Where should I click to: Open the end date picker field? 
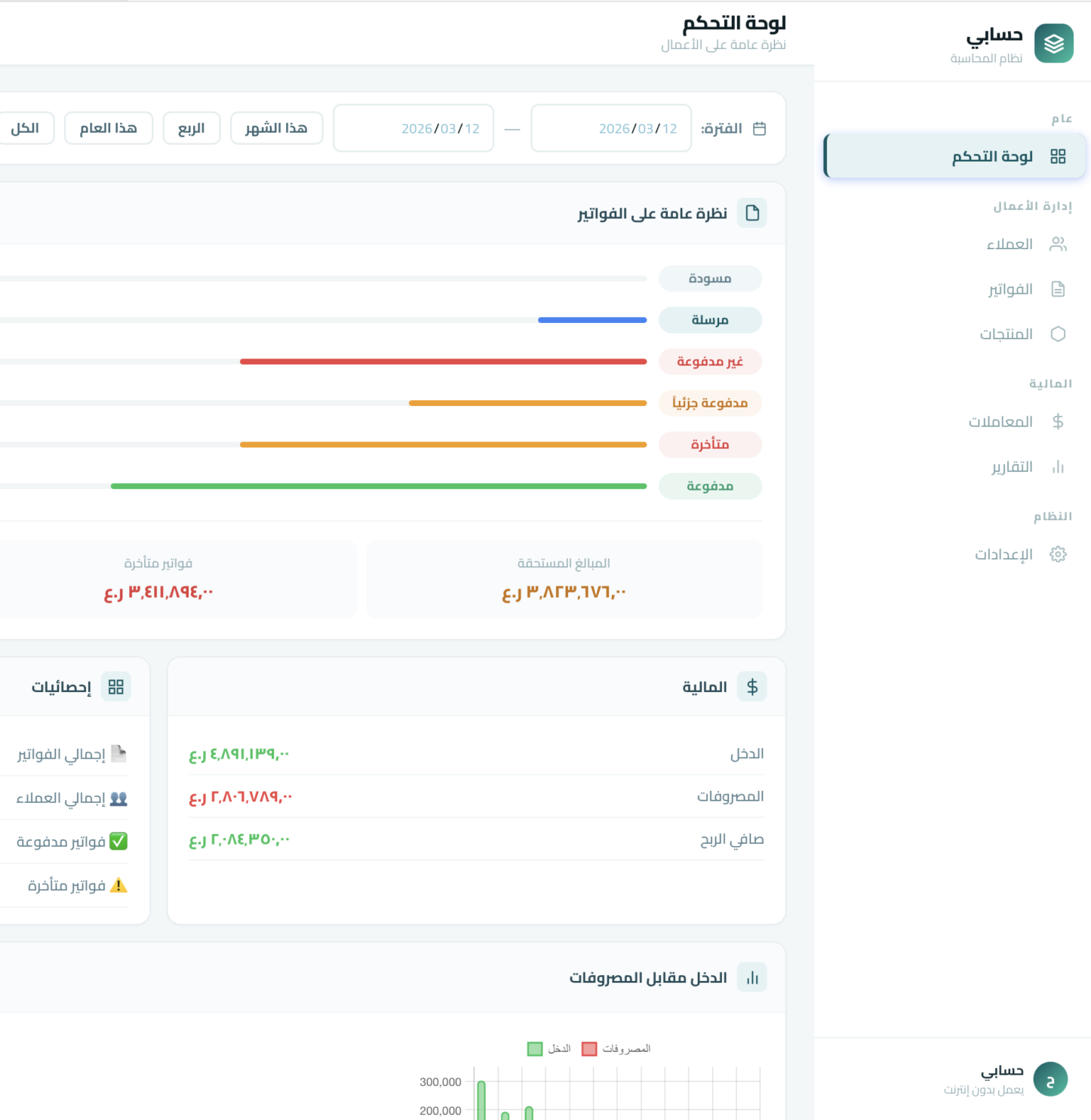point(413,129)
